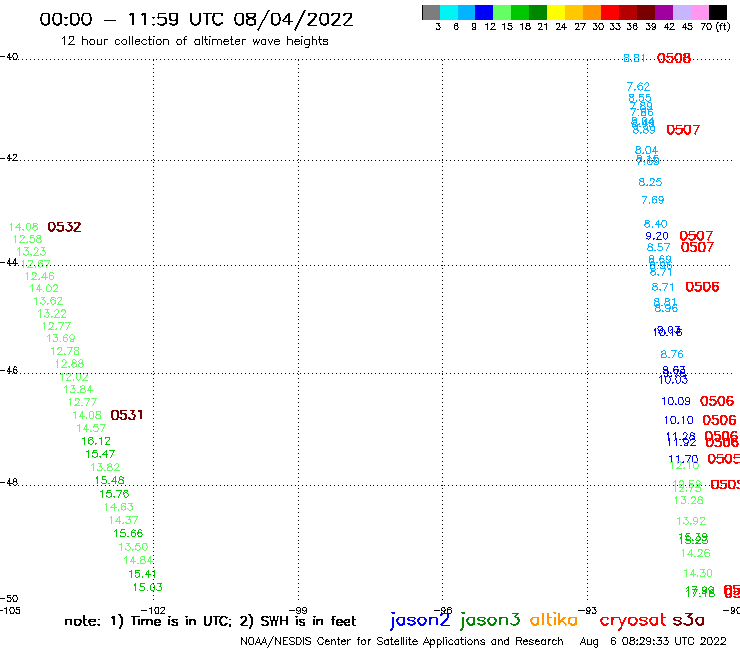Click the subtitle '12 hour collection of altimeter wave heights'
This screenshot has width=740, height=650.
pyautogui.click(x=194, y=41)
